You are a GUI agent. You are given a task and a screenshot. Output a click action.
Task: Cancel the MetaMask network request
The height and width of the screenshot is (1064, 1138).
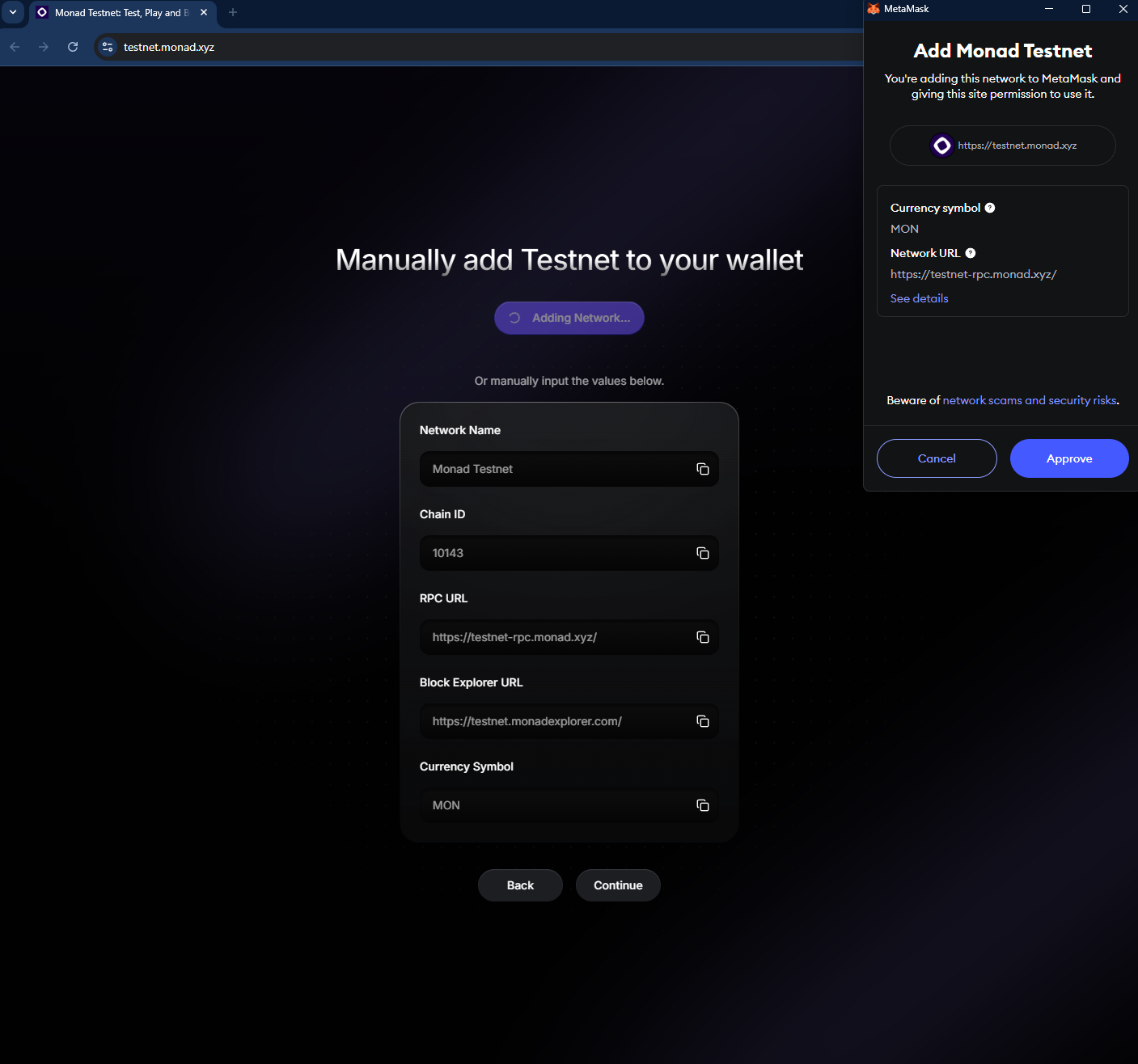pyautogui.click(x=937, y=458)
